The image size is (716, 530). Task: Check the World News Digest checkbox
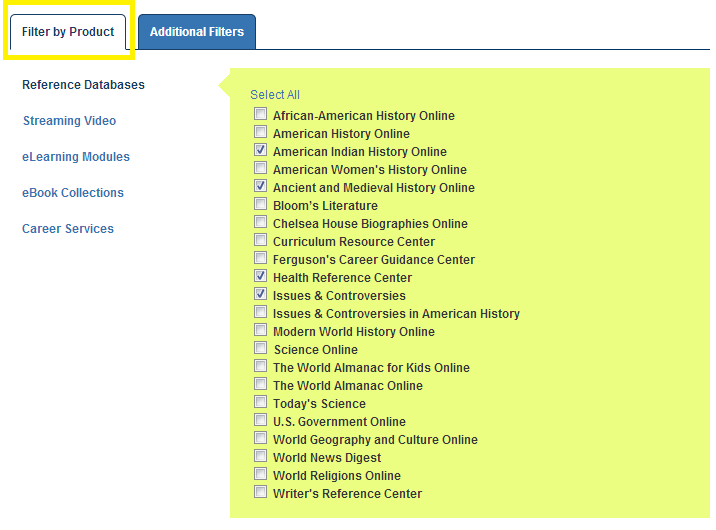pyautogui.click(x=260, y=456)
